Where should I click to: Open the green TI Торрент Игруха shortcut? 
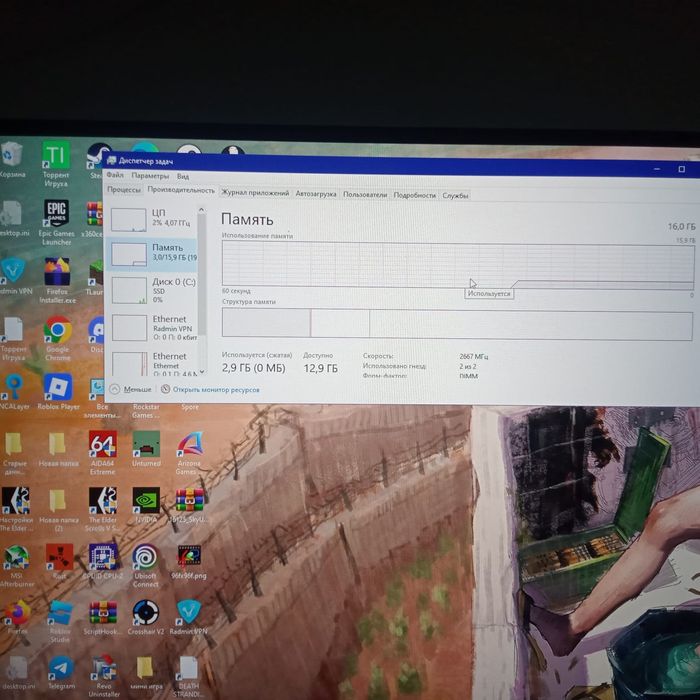[x=56, y=163]
